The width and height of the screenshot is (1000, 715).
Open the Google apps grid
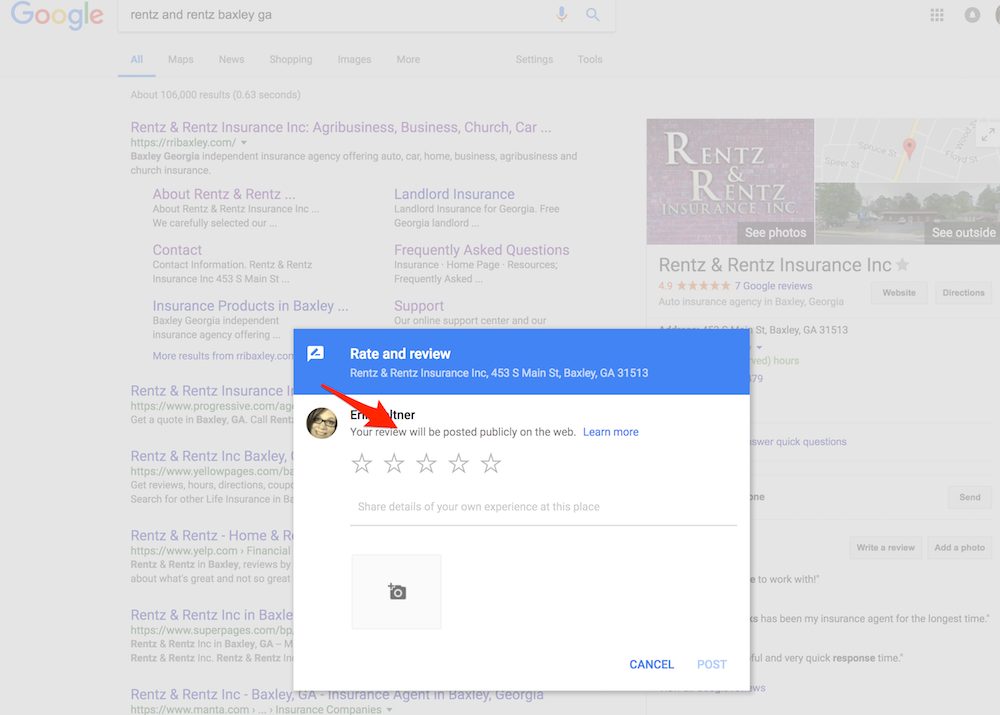coord(937,15)
